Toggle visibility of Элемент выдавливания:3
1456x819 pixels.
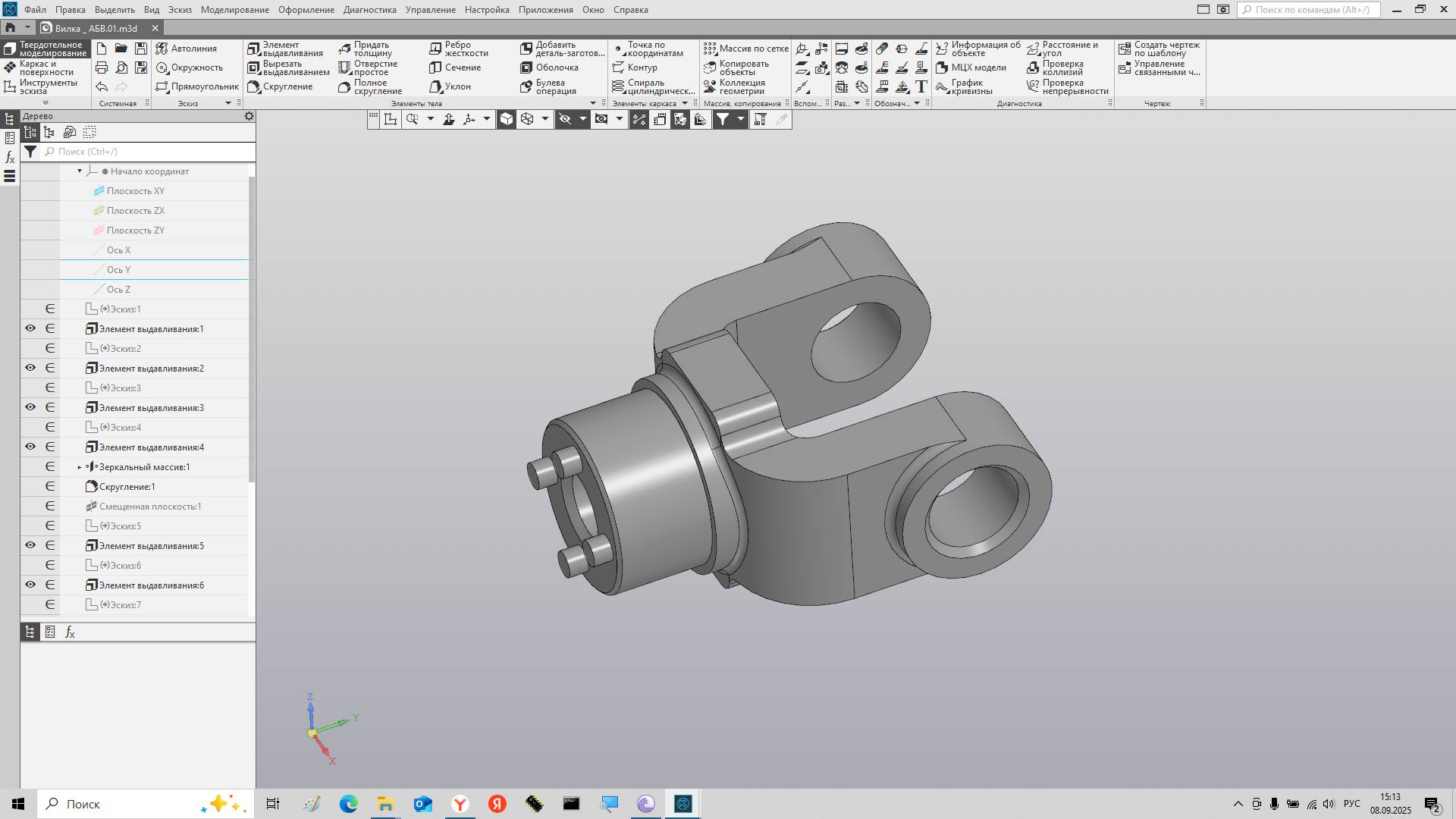(x=30, y=408)
